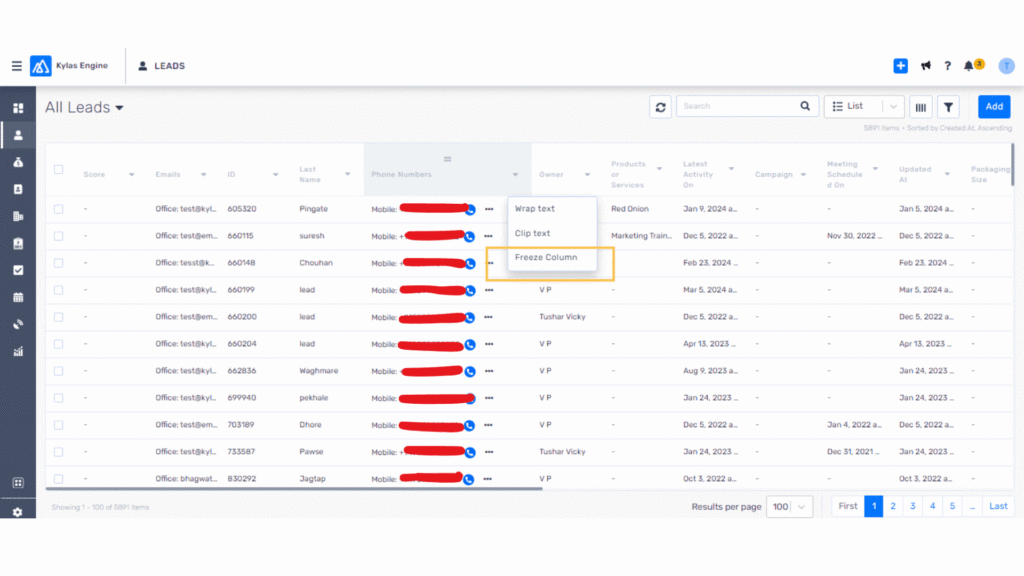
Task: Check the select-all checkbox in the table header
Action: [x=58, y=170]
